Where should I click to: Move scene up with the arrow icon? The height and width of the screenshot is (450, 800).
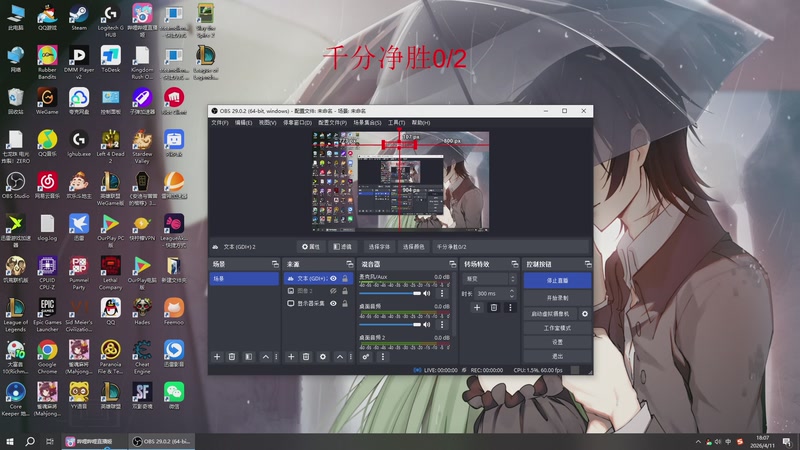[x=265, y=357]
